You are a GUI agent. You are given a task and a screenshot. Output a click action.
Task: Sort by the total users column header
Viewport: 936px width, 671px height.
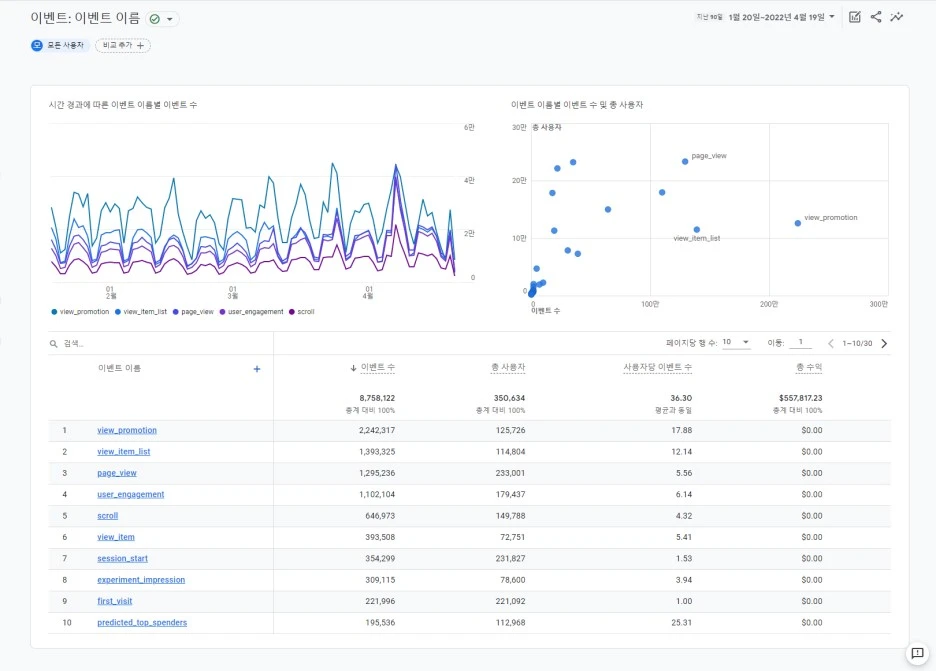[508, 367]
